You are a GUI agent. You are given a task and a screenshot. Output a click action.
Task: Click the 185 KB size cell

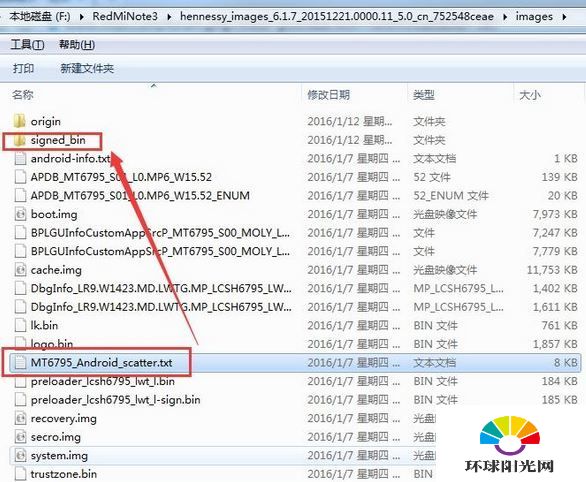click(560, 400)
